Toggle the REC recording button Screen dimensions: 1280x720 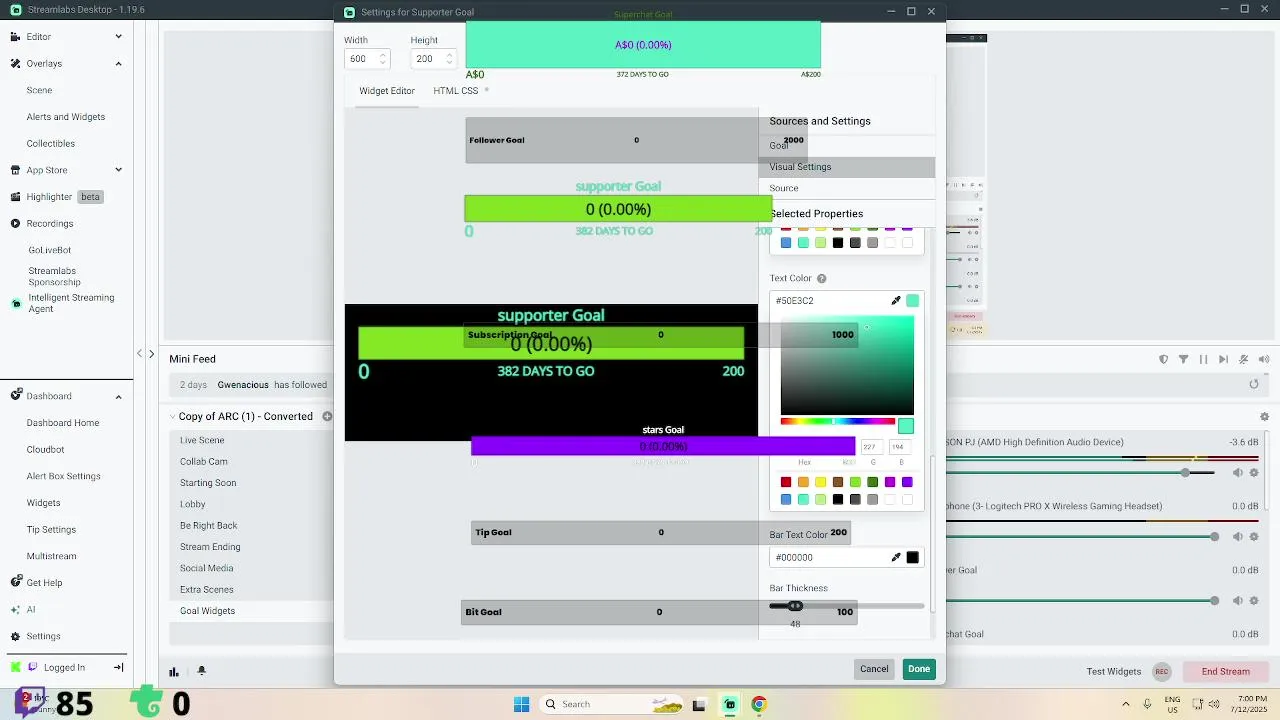pos(1161,672)
